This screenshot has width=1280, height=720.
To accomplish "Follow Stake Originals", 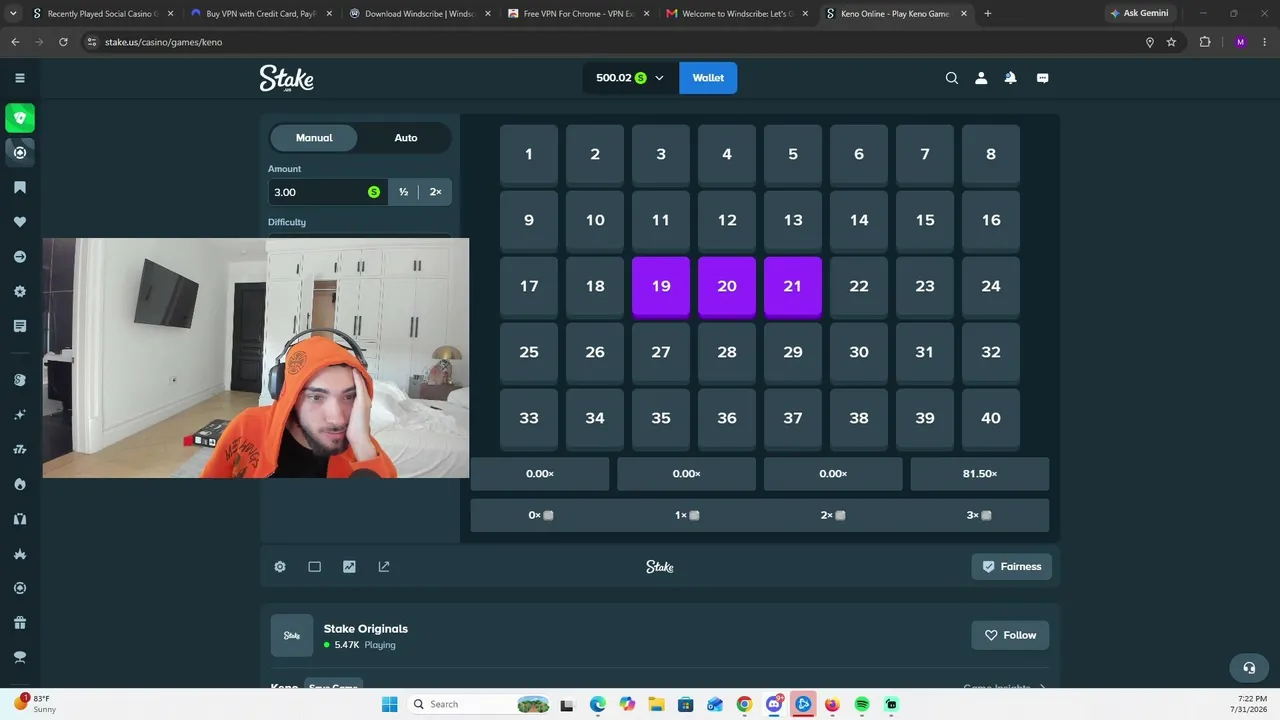I will (x=1011, y=635).
